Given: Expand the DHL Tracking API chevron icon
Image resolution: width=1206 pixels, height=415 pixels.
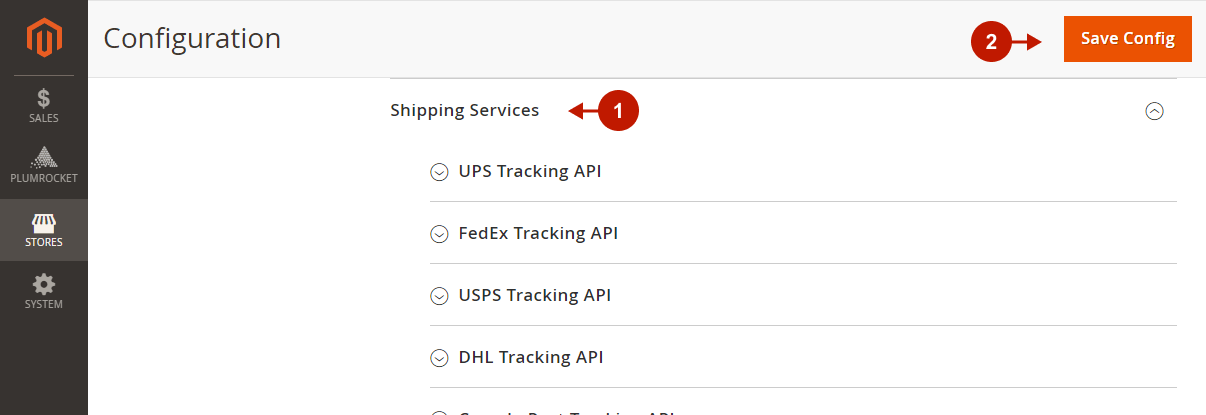Looking at the screenshot, I should point(438,358).
